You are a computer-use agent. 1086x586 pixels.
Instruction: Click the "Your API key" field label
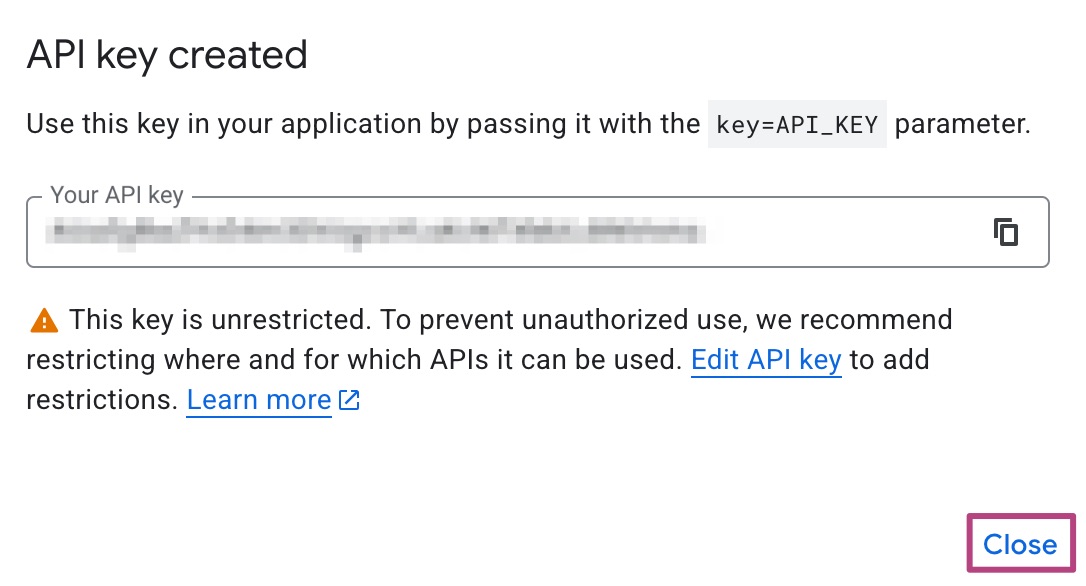[117, 195]
